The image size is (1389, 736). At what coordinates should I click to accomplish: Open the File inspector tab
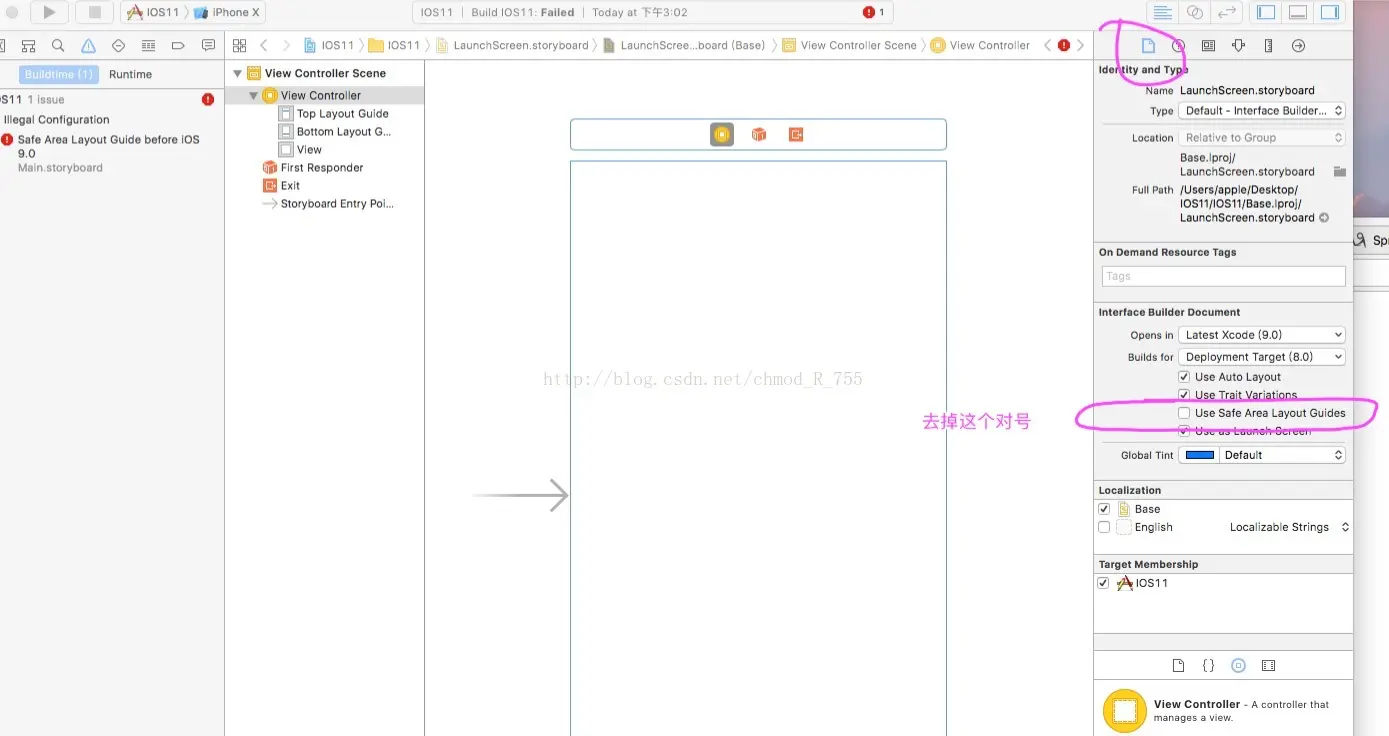pos(1148,46)
